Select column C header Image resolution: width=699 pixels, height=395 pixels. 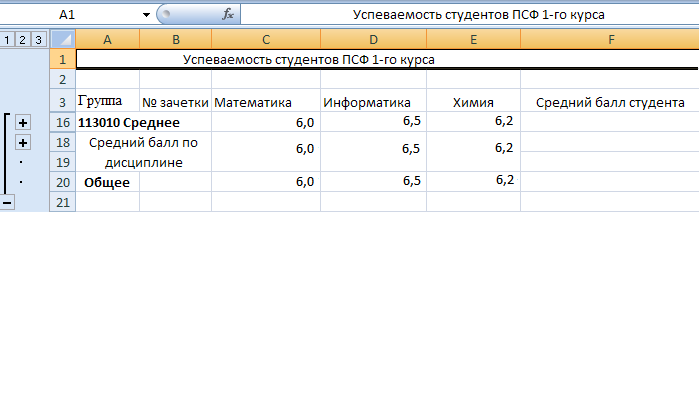266,39
